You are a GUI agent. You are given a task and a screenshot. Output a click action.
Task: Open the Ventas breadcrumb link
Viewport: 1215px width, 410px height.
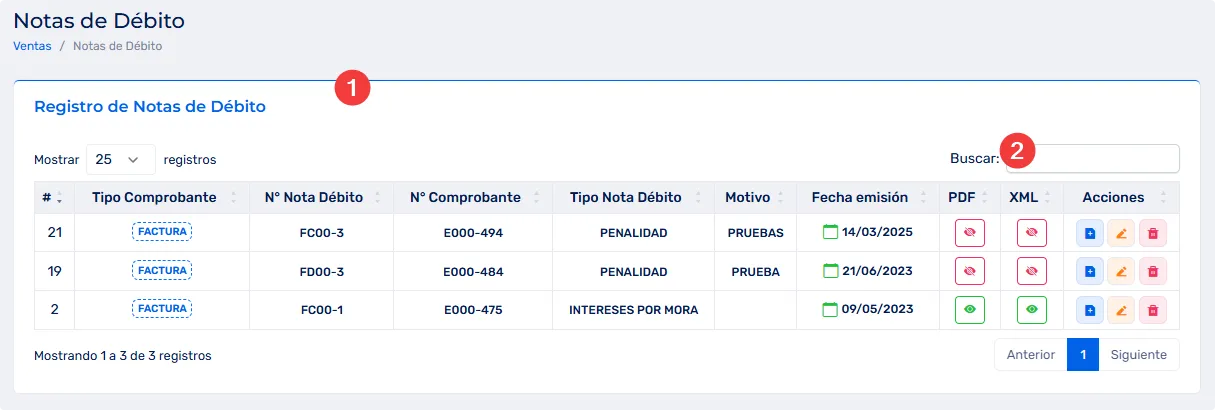pos(32,46)
